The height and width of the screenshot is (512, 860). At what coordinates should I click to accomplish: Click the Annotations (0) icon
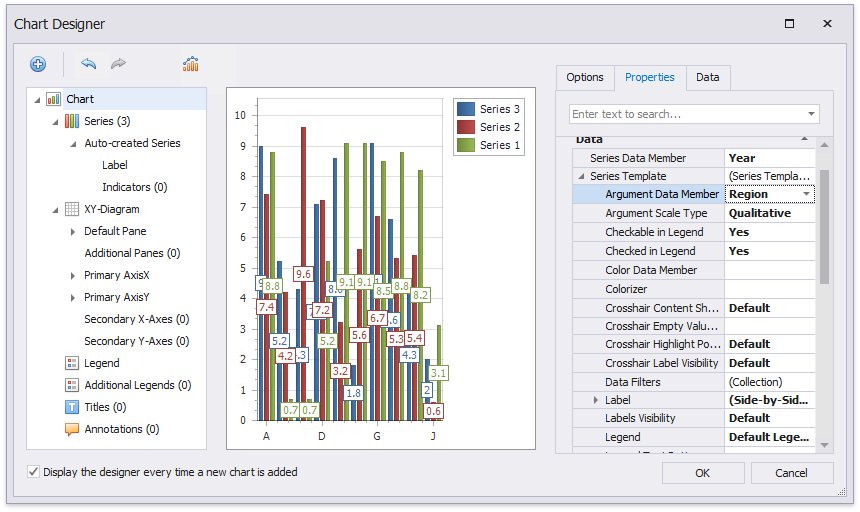[72, 429]
